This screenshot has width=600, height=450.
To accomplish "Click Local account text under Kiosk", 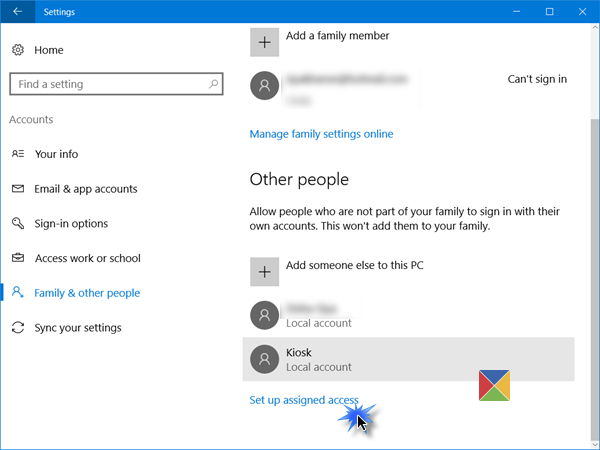I will tap(318, 367).
